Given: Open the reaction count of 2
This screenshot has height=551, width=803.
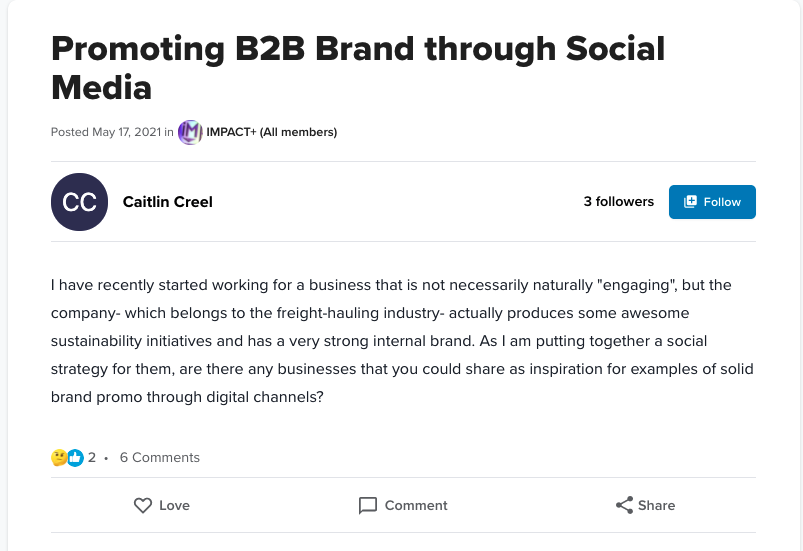Looking at the screenshot, I should (92, 458).
